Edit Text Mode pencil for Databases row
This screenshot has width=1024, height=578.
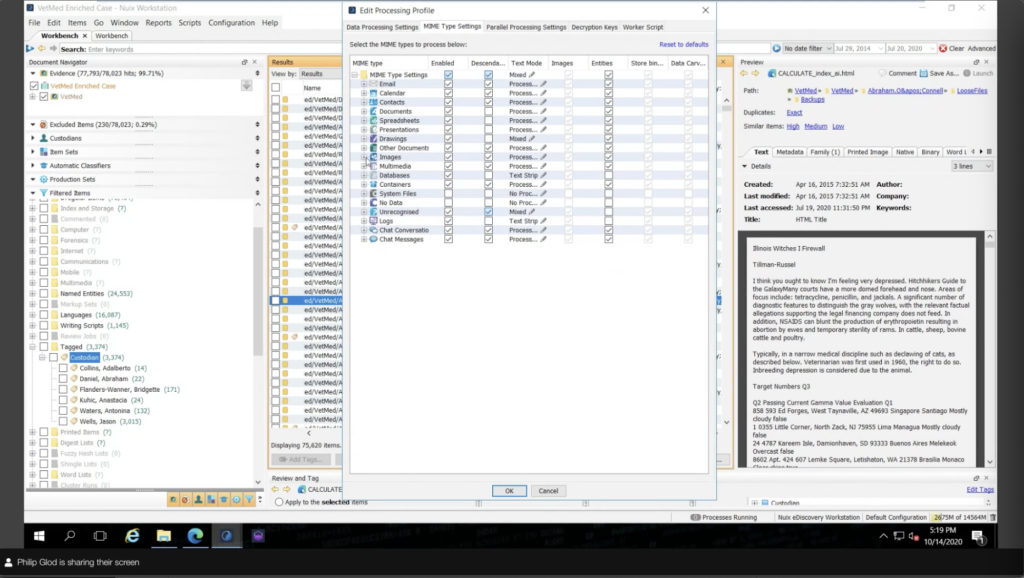click(x=543, y=175)
